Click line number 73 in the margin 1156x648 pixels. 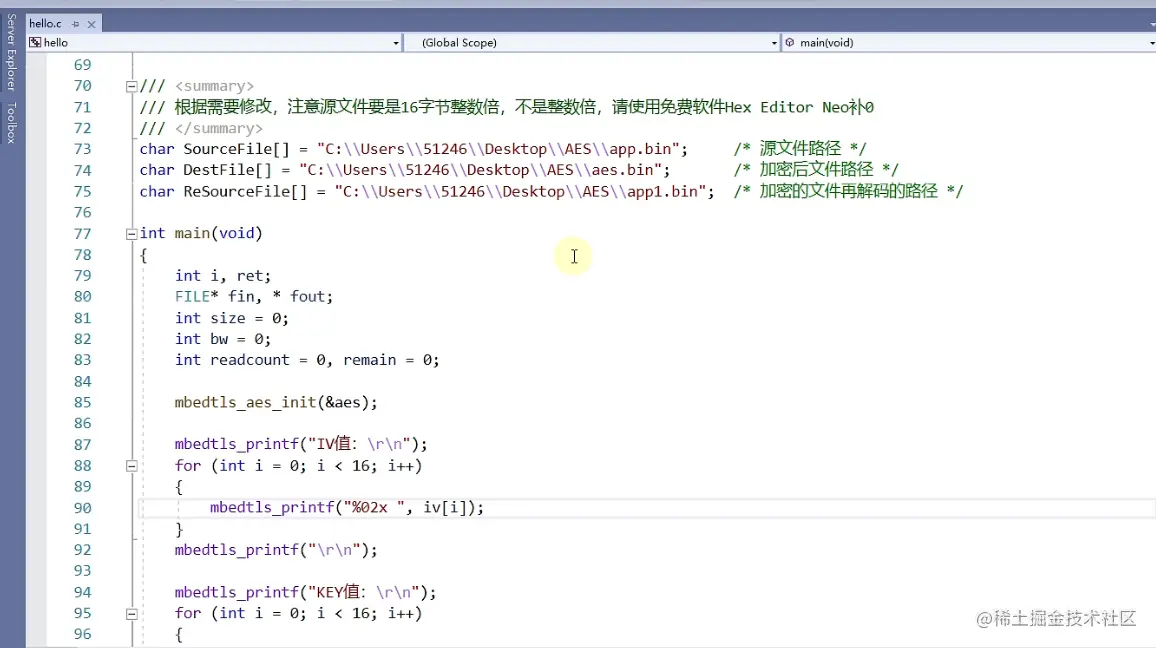pos(83,149)
